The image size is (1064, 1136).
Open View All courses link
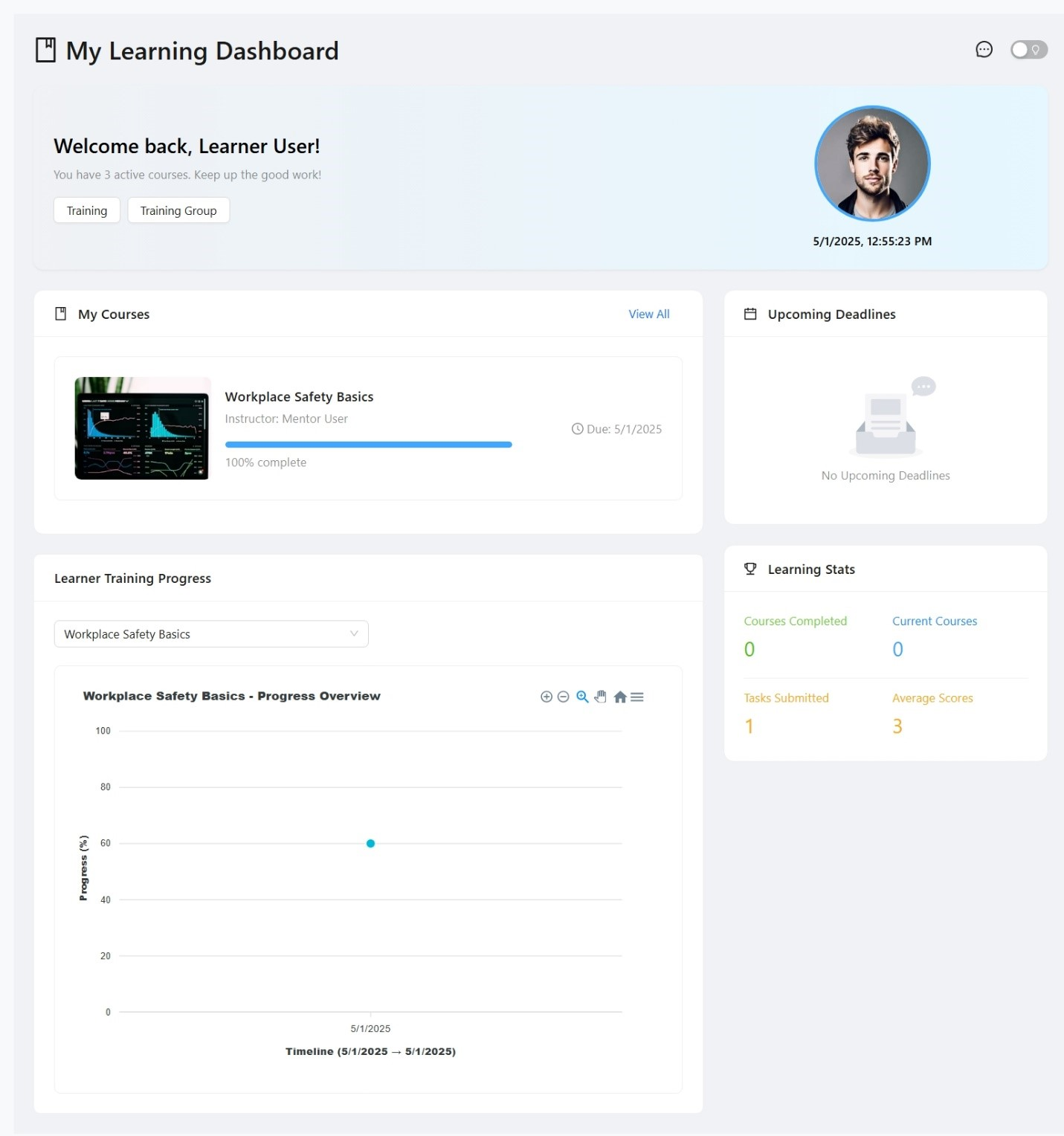pos(648,314)
